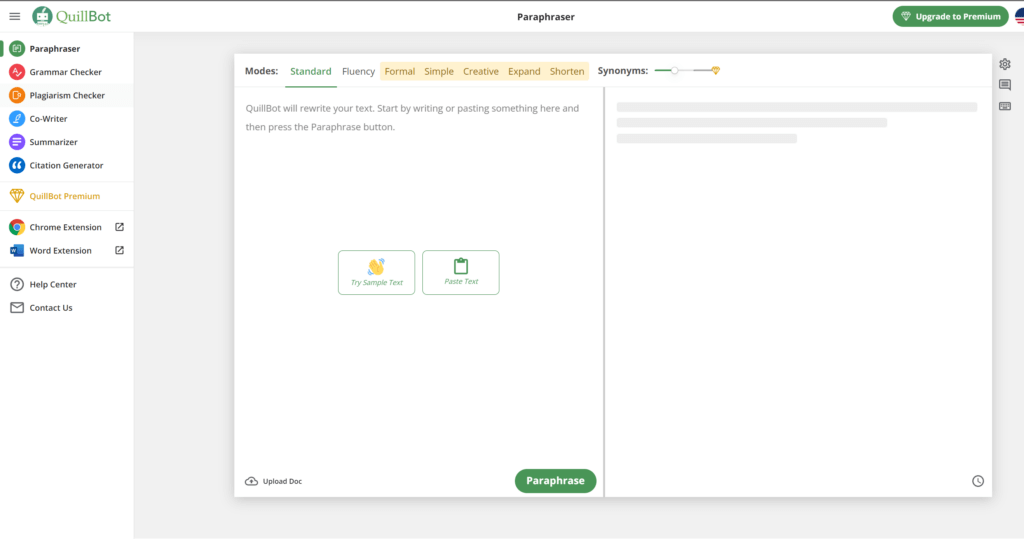Image resolution: width=1024 pixels, height=539 pixels.
Task: Click the Synonyms slider track right portion
Action: coord(703,71)
